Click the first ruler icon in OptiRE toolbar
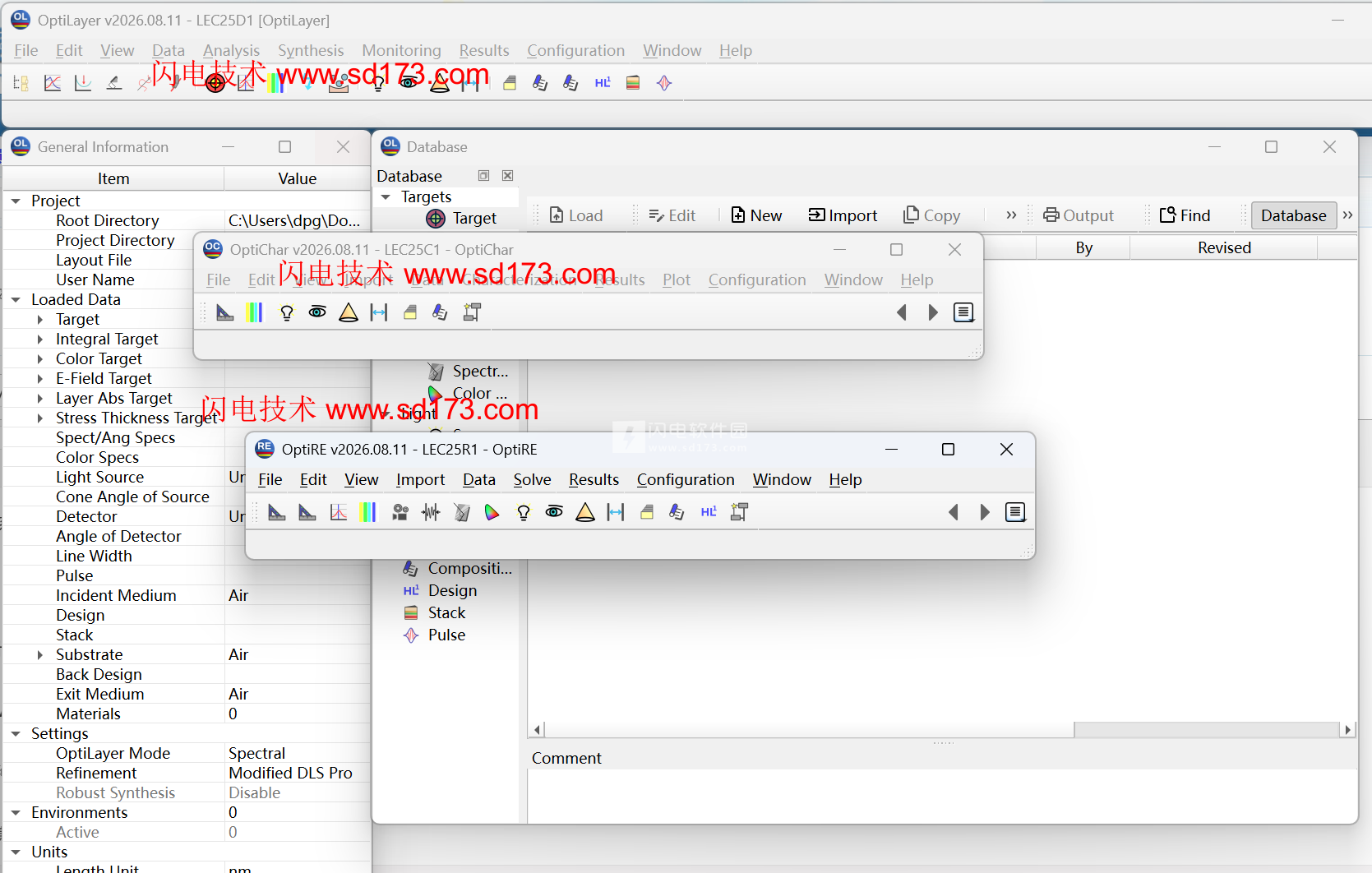1372x873 pixels. [x=277, y=513]
